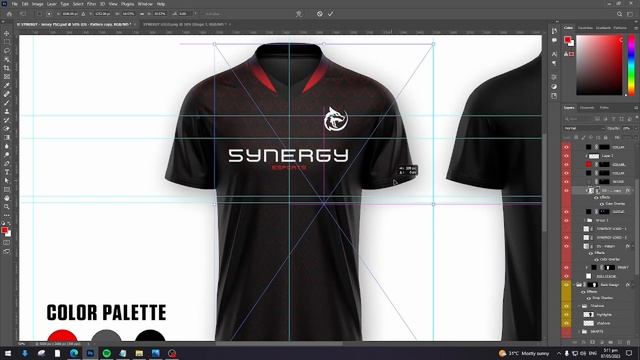Open the blend mode Normal dropdown
The width and height of the screenshot is (640, 360).
pos(584,128)
